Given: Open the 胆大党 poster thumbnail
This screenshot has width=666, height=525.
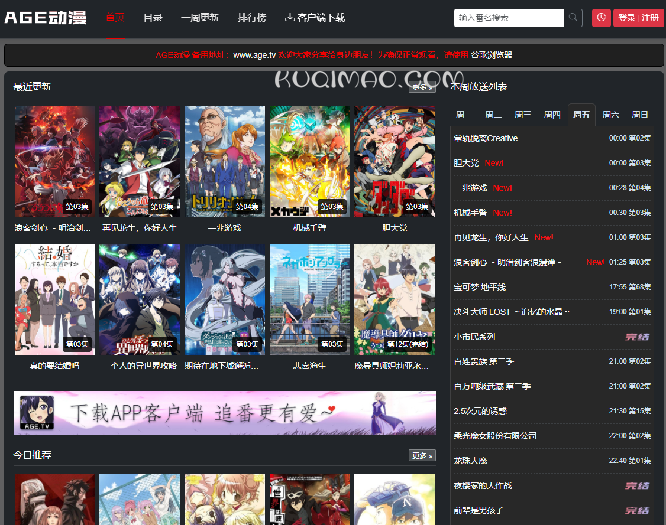Looking at the screenshot, I should click(395, 162).
